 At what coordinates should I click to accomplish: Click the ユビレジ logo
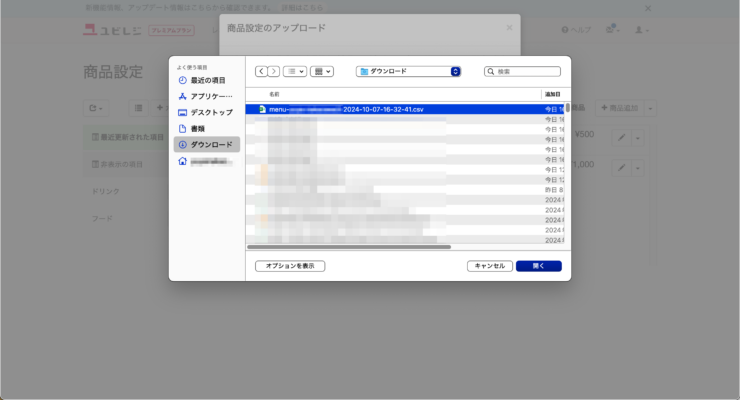pos(112,30)
